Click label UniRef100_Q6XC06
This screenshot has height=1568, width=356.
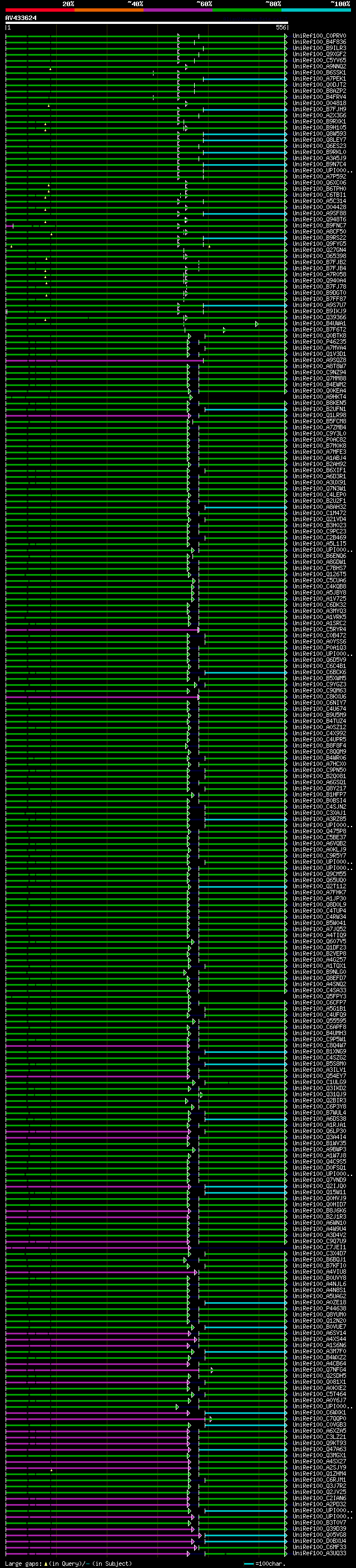tap(319, 182)
